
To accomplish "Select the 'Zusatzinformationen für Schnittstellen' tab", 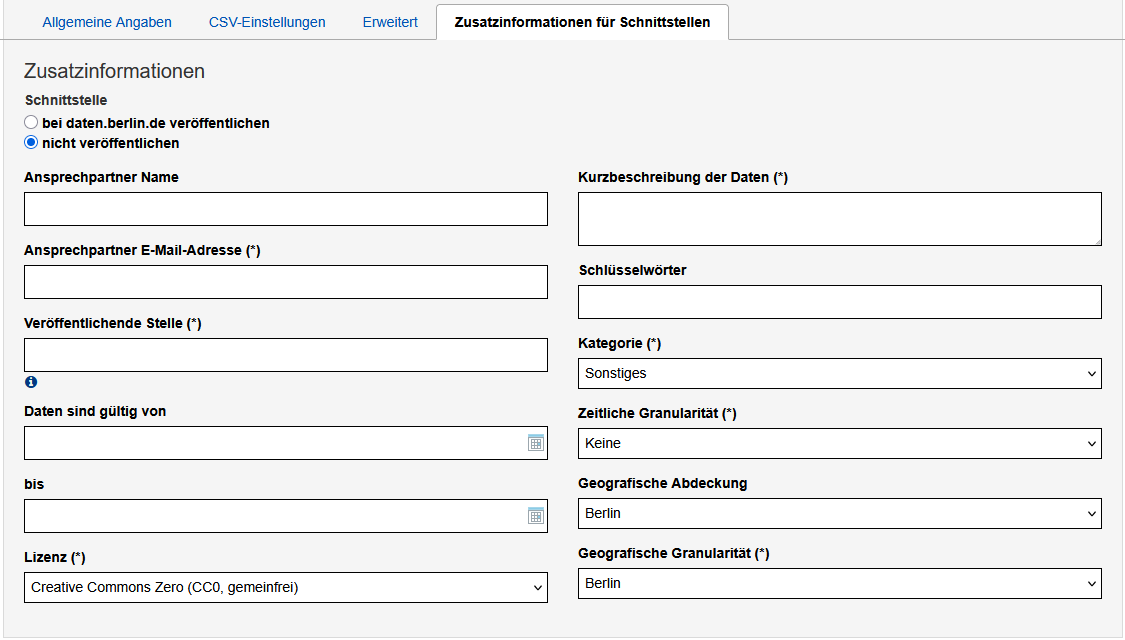I will coord(582,21).
